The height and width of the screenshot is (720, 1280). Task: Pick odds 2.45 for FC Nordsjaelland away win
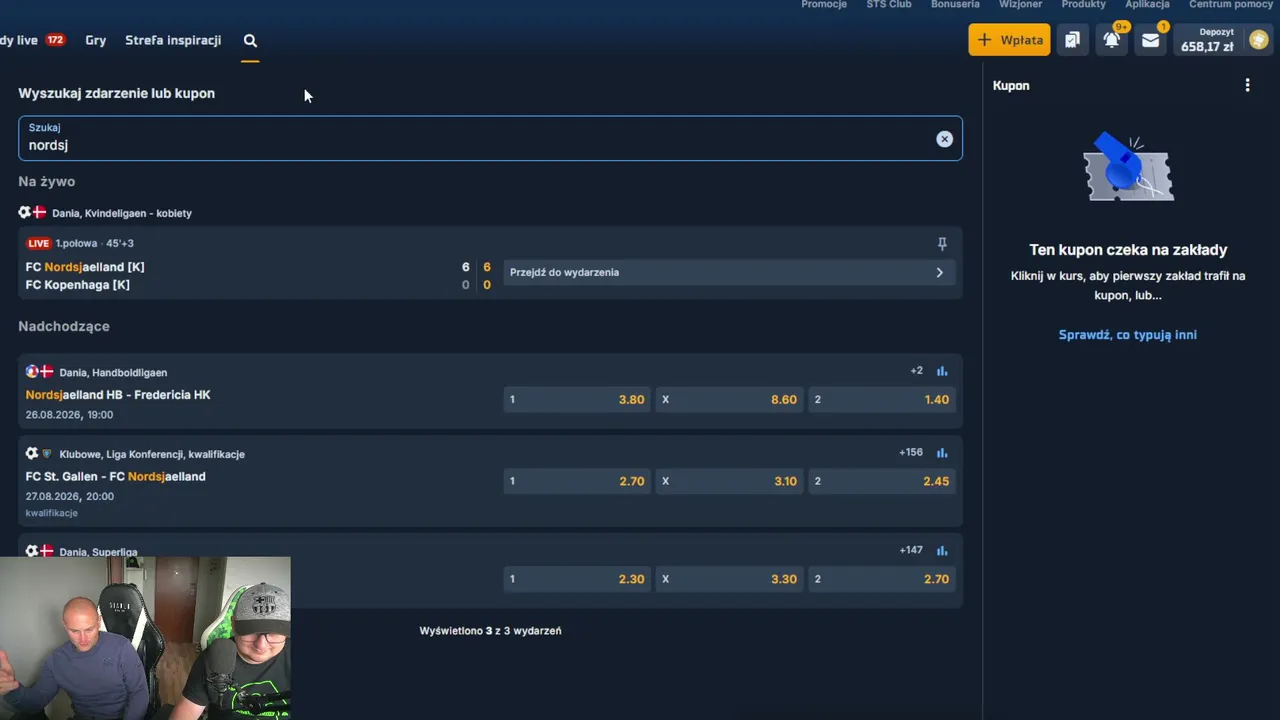(882, 482)
